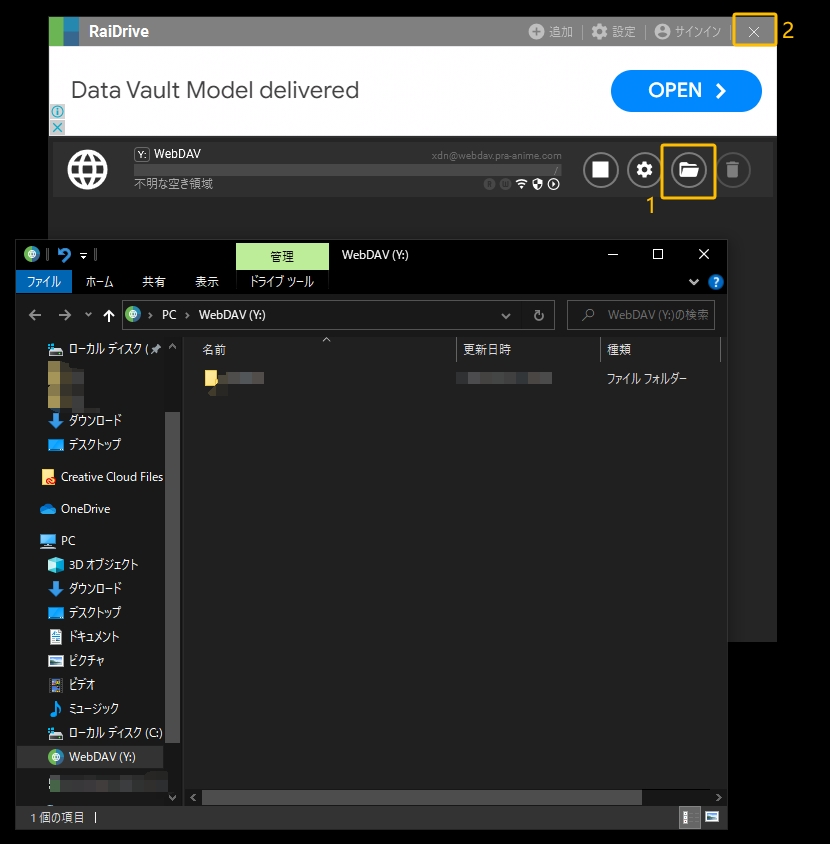Screen dimensions: 830x844
Task: Open Explorer help question mark icon
Action: coord(715,282)
